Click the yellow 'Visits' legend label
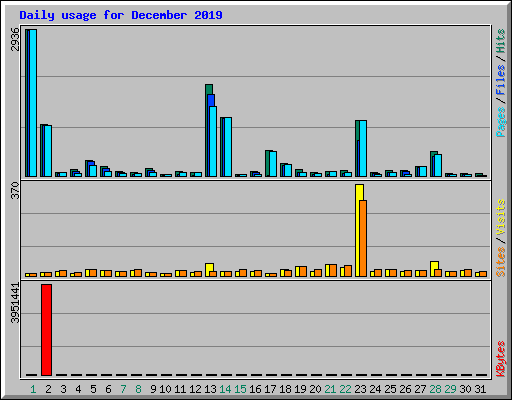Viewport: 512px width, 400px height. pyautogui.click(x=500, y=218)
